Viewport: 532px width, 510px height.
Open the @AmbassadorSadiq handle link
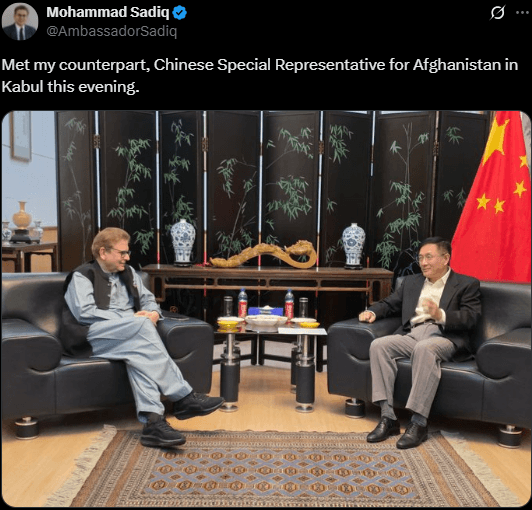click(x=112, y=31)
